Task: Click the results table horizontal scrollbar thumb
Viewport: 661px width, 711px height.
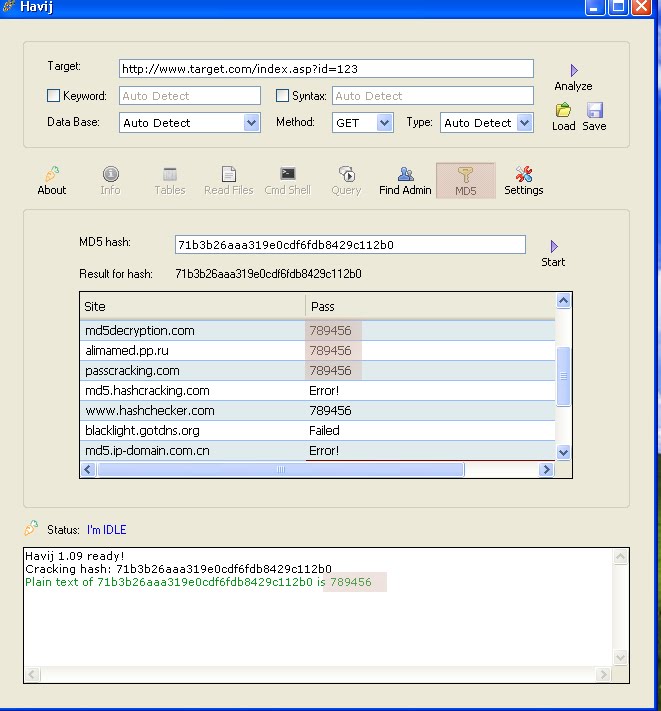Action: (x=281, y=469)
